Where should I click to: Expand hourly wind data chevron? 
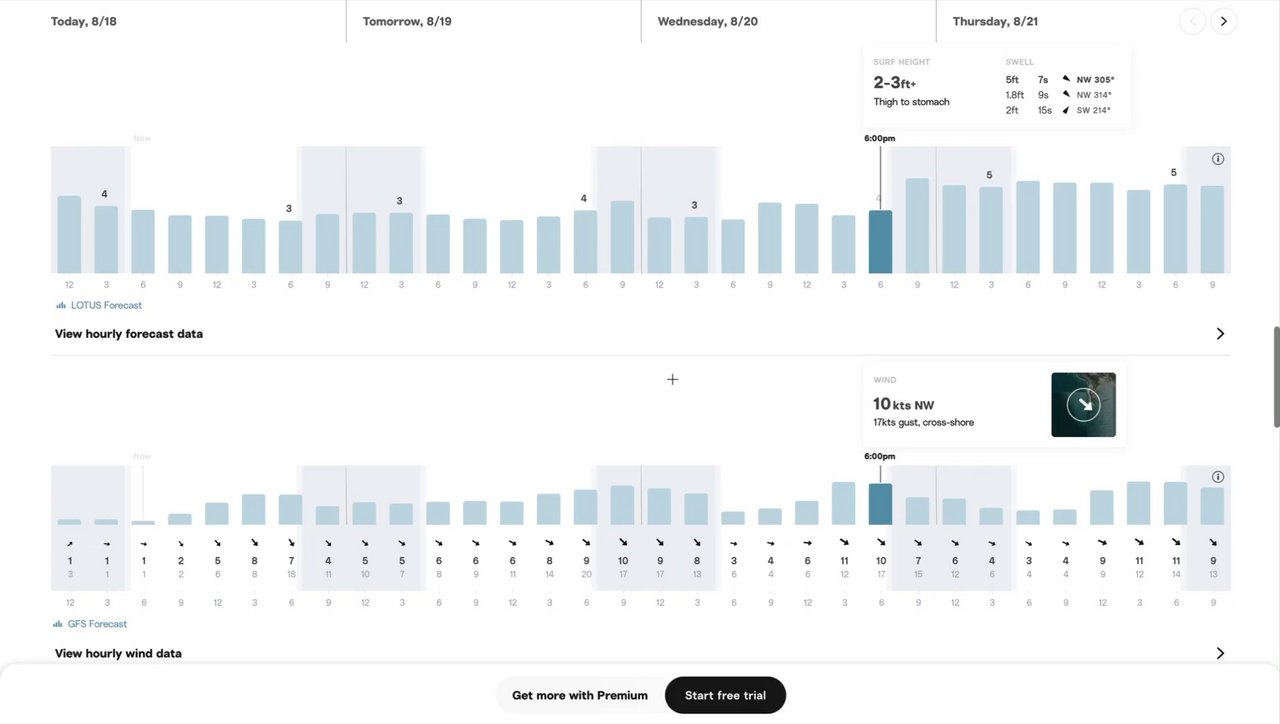click(1220, 653)
